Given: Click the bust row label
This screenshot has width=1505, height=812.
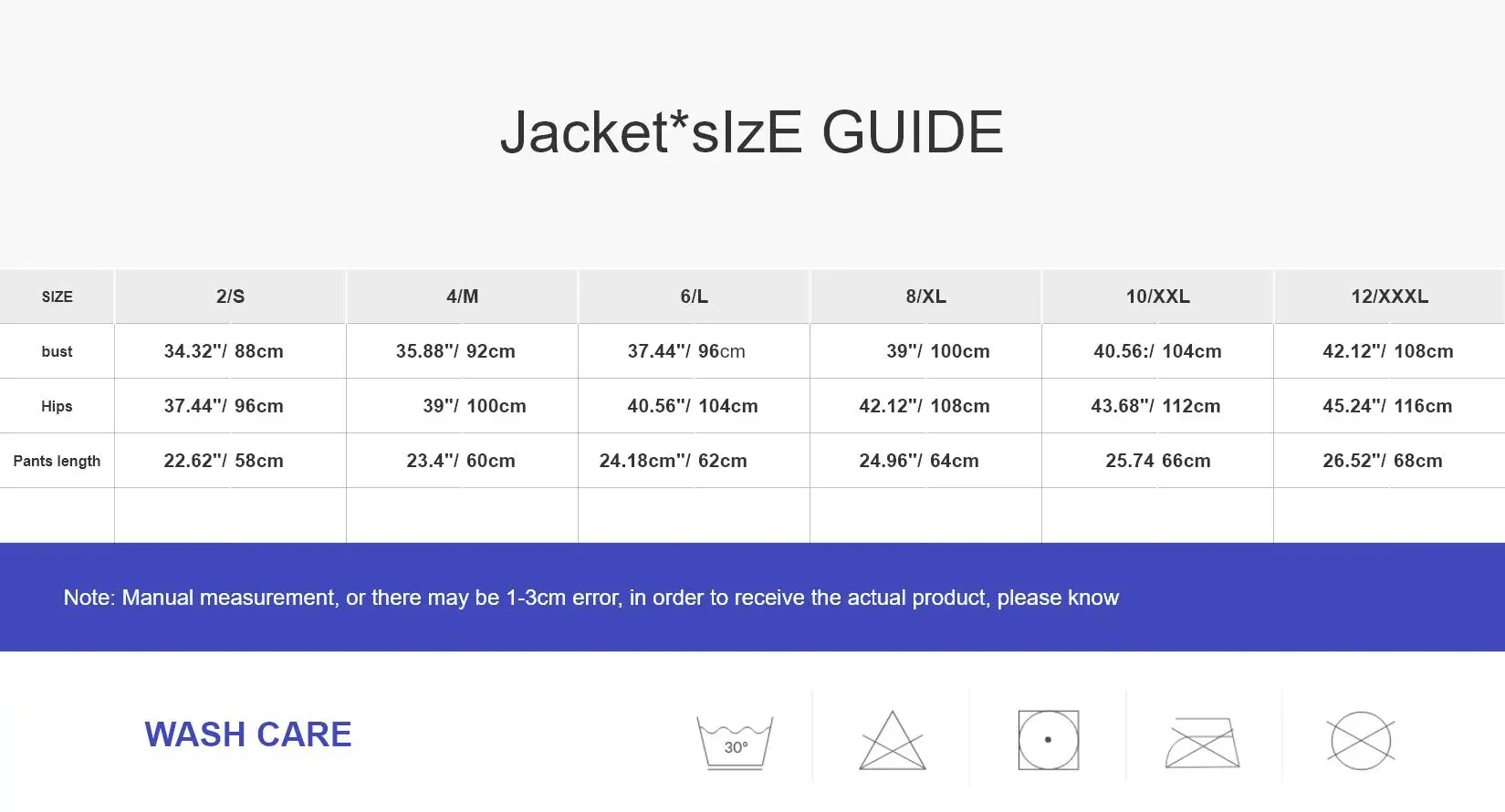Looking at the screenshot, I should [57, 351].
